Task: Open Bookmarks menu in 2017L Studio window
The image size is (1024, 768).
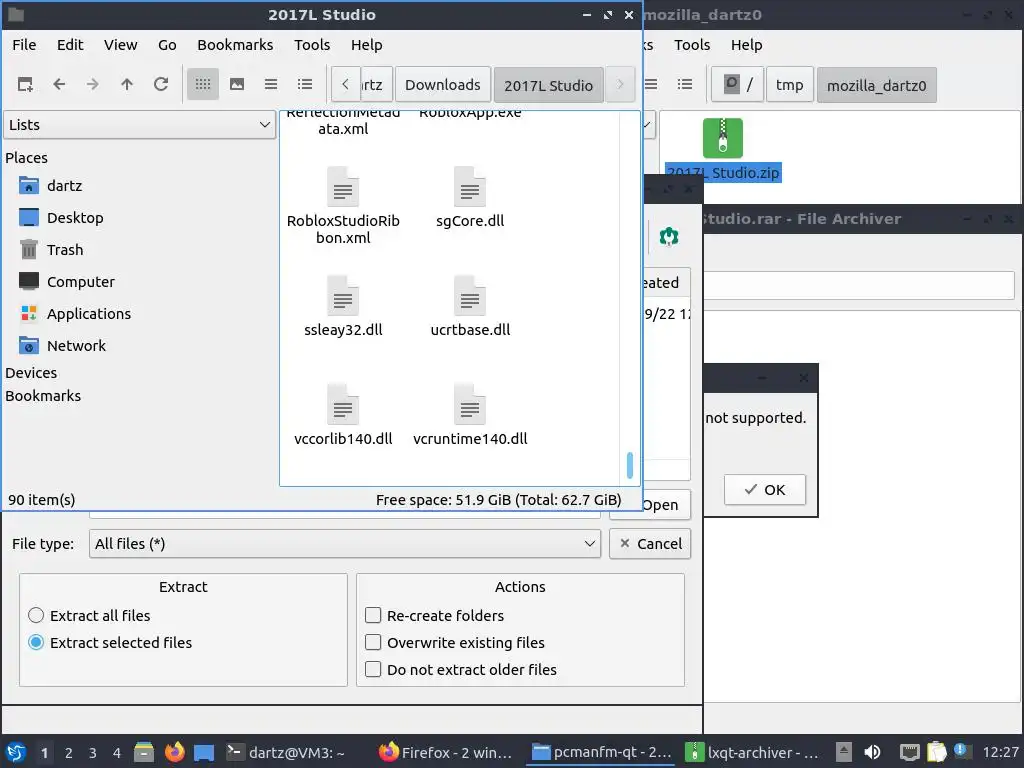Action: (x=235, y=45)
